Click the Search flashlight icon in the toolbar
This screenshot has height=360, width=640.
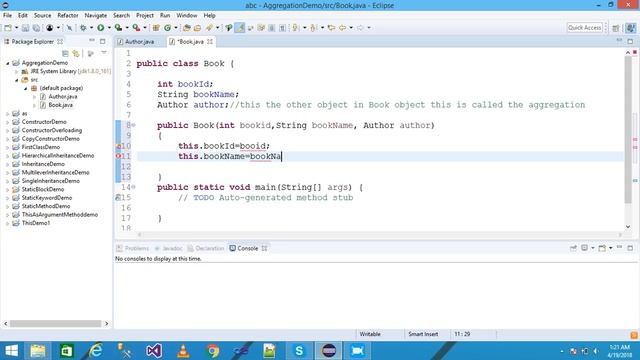tap(209, 28)
